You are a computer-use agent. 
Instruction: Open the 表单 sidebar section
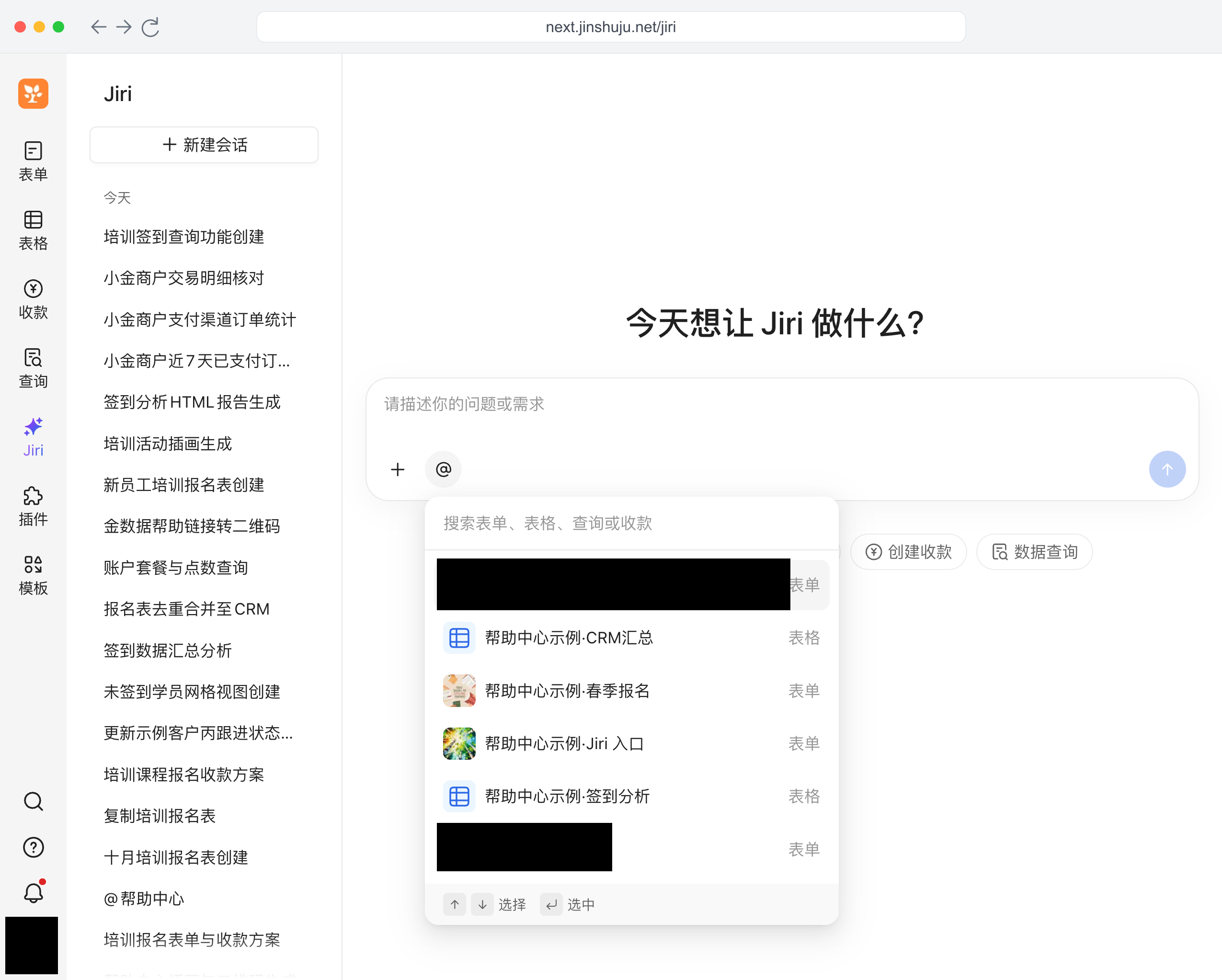click(x=33, y=161)
